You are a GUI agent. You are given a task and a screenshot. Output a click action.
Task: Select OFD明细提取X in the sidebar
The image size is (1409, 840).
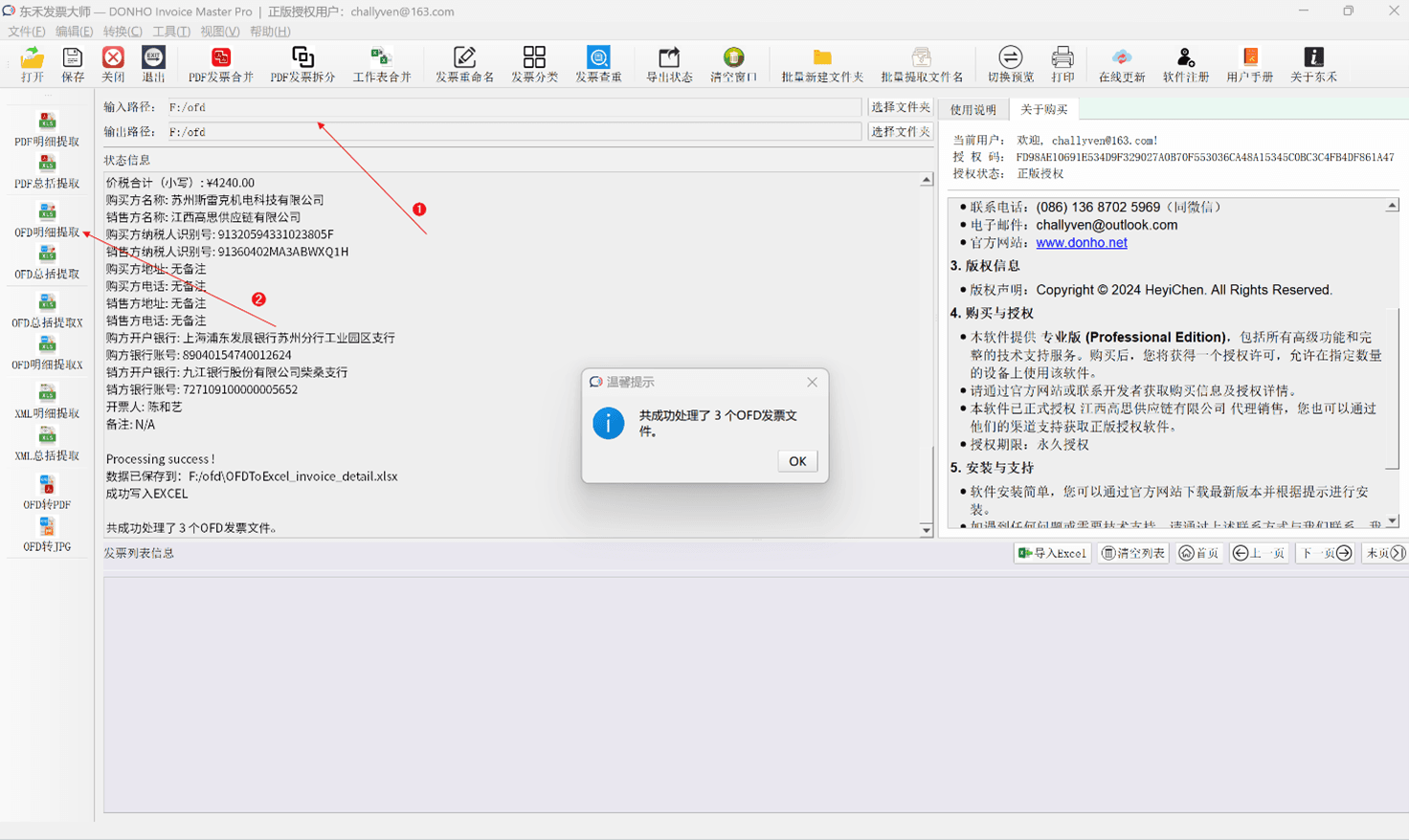tap(47, 354)
